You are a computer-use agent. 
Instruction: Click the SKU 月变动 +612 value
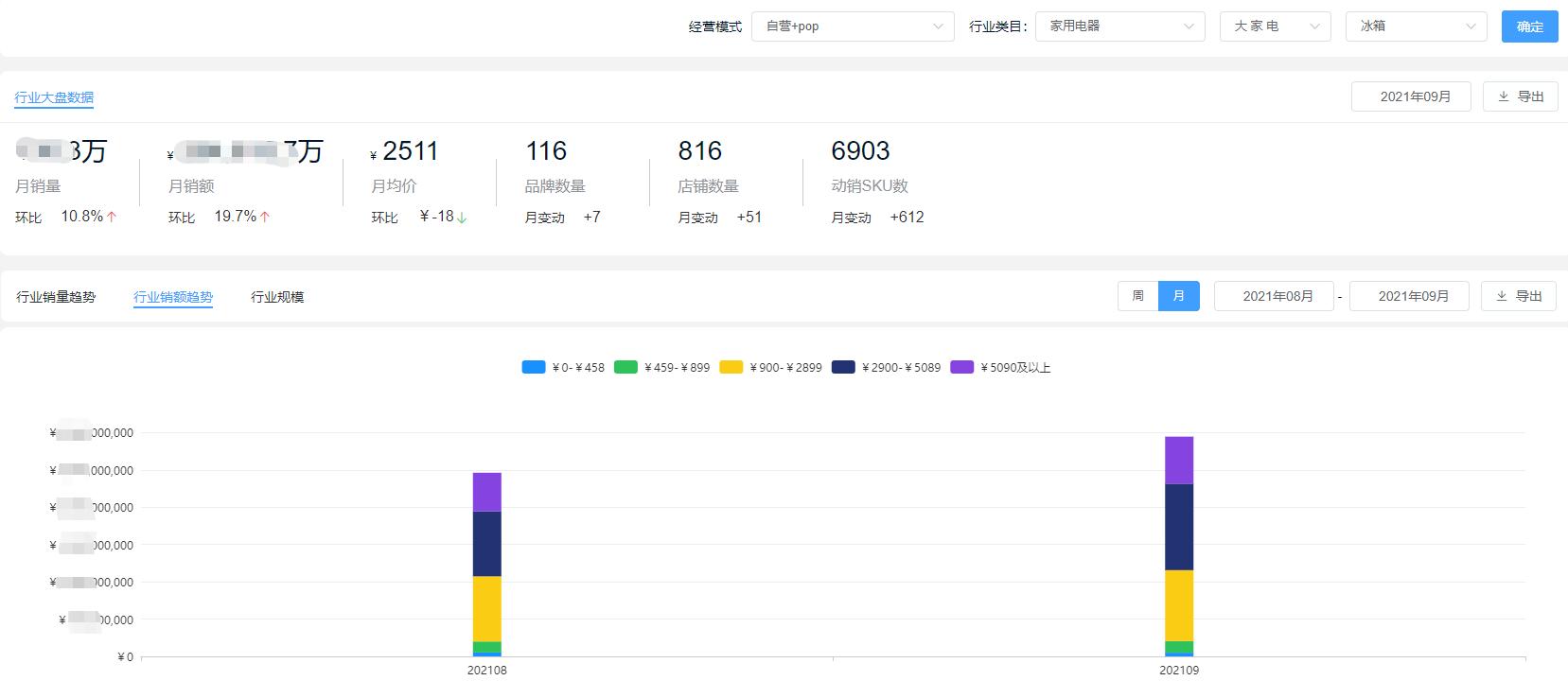point(907,218)
